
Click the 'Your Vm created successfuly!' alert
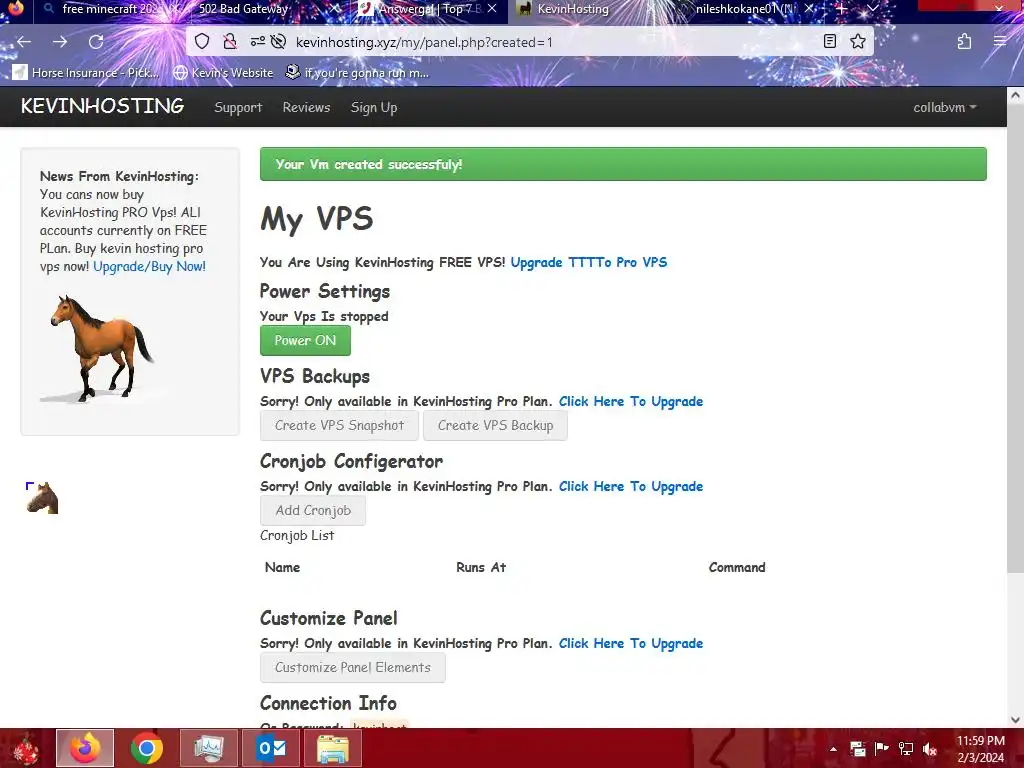click(x=623, y=164)
